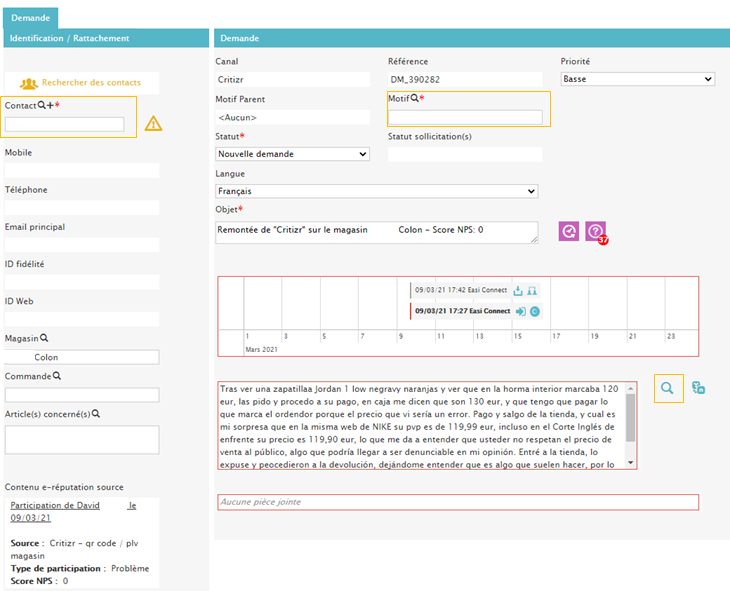730x591 pixels.
Task: Click the Commande lookup magnifier icon
Action: point(57,376)
